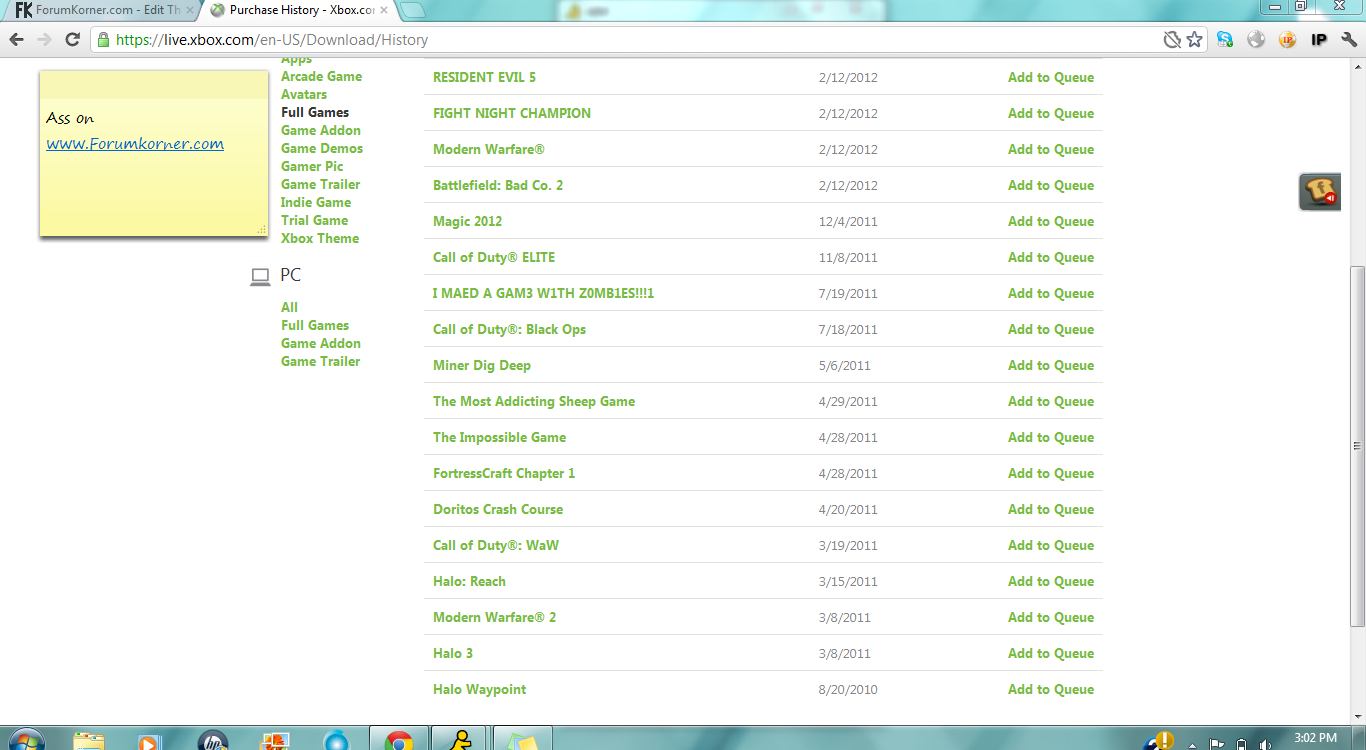Launch Windows Media Player from taskbar
Viewport: 1366px width, 750px height.
tap(149, 741)
